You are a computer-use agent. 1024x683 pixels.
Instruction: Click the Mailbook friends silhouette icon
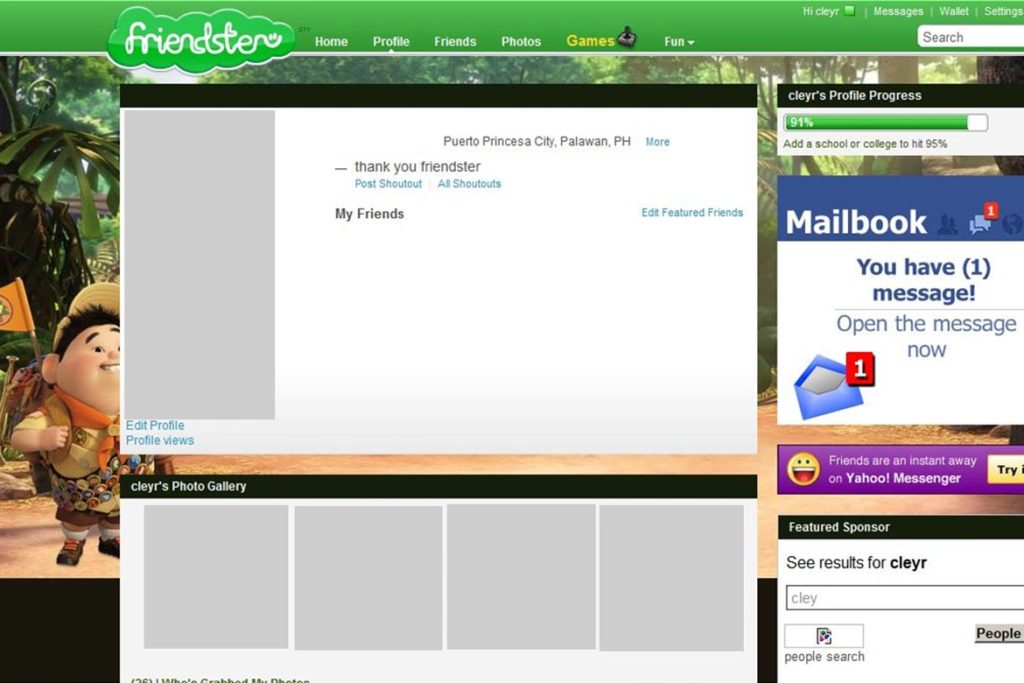tap(948, 225)
